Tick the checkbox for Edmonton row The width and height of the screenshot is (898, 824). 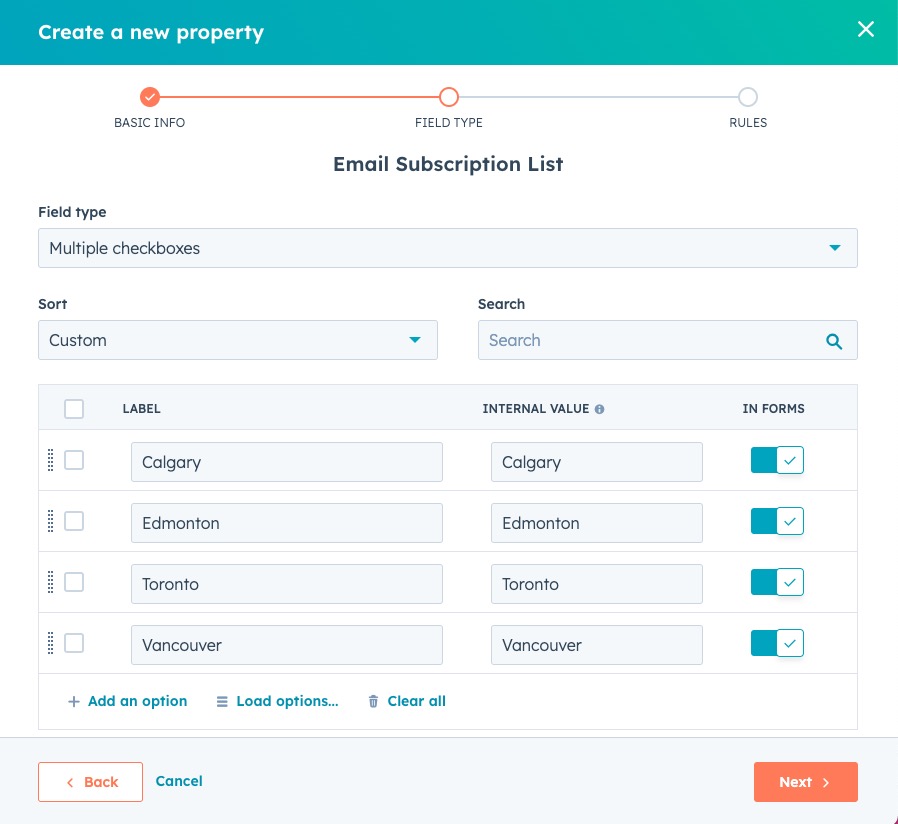click(x=74, y=521)
